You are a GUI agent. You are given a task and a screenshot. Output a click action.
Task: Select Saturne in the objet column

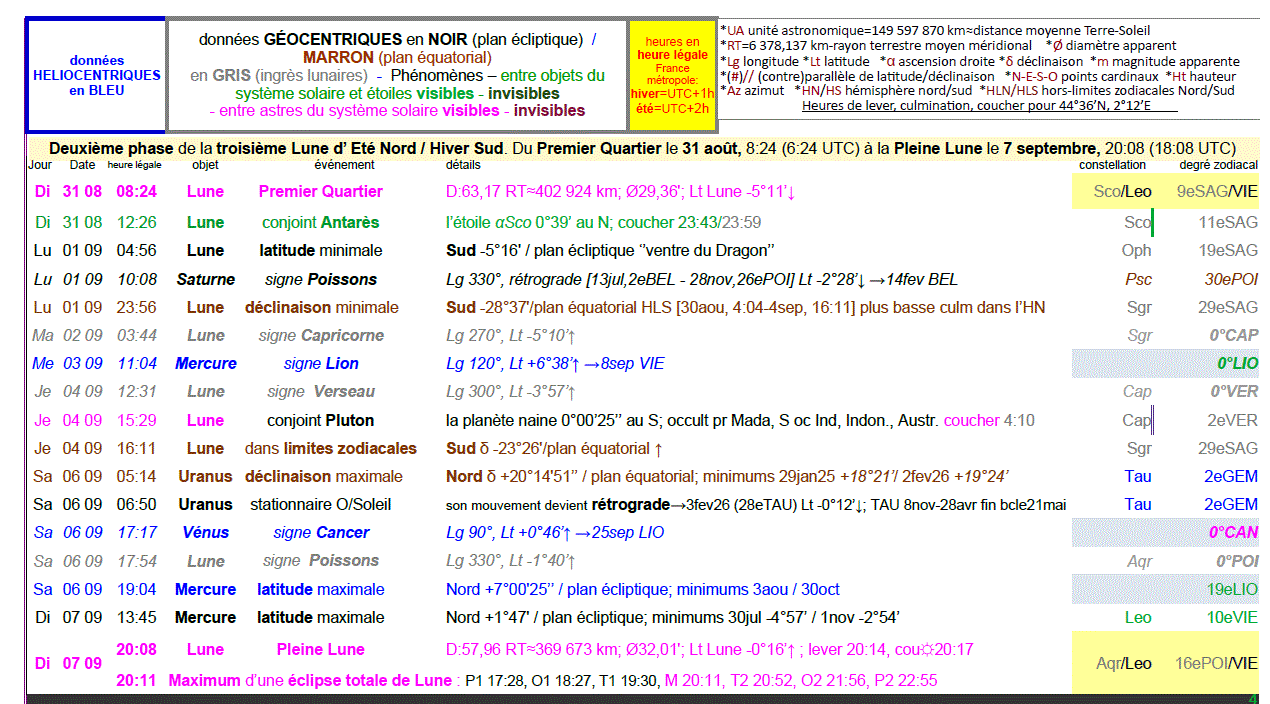click(205, 279)
